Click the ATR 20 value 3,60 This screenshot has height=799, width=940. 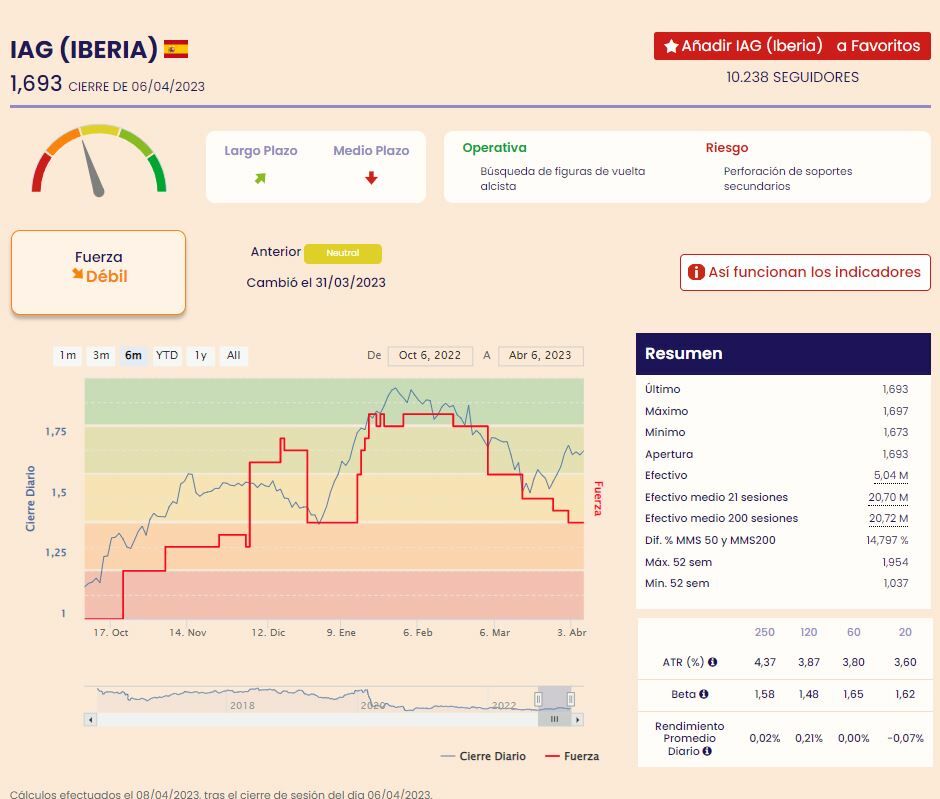coord(905,662)
